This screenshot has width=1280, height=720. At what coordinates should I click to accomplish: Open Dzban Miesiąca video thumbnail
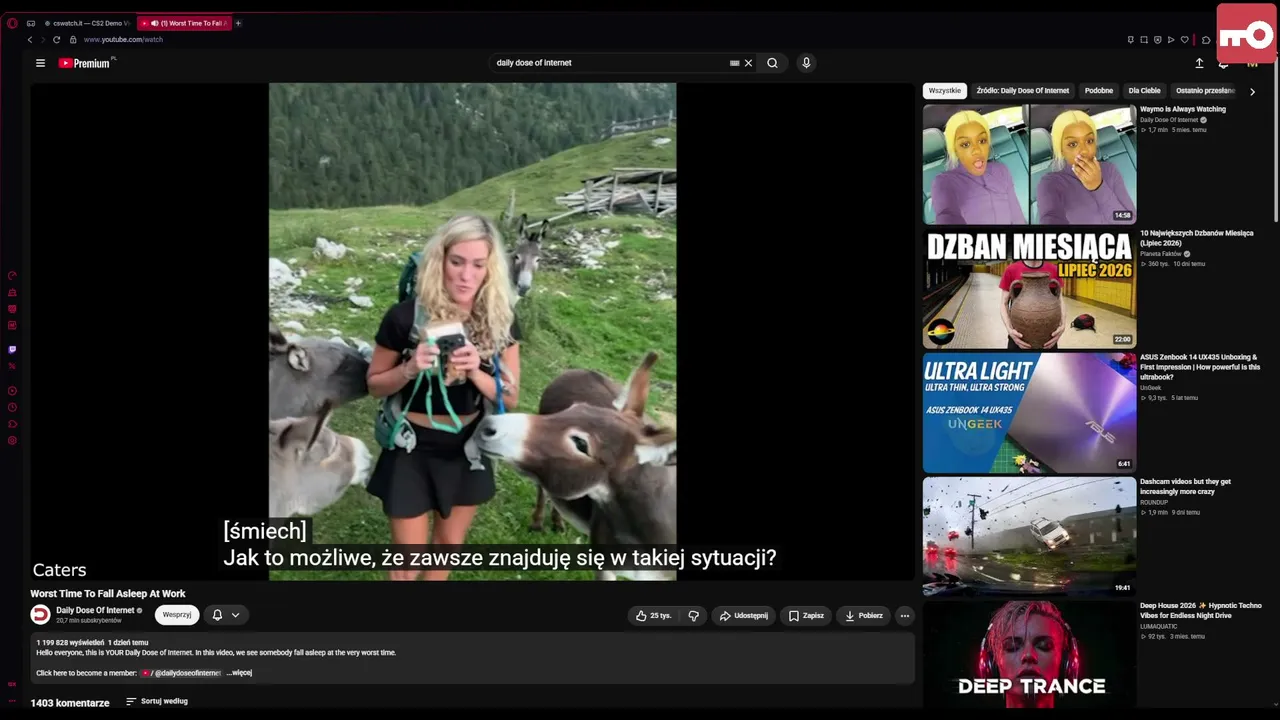(x=1029, y=288)
